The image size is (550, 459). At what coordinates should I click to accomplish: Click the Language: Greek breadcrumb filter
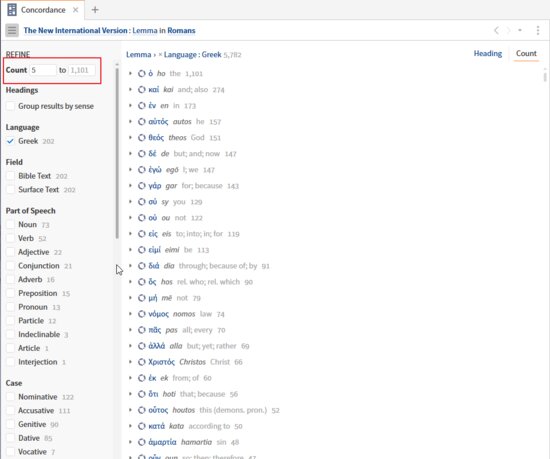(x=193, y=55)
